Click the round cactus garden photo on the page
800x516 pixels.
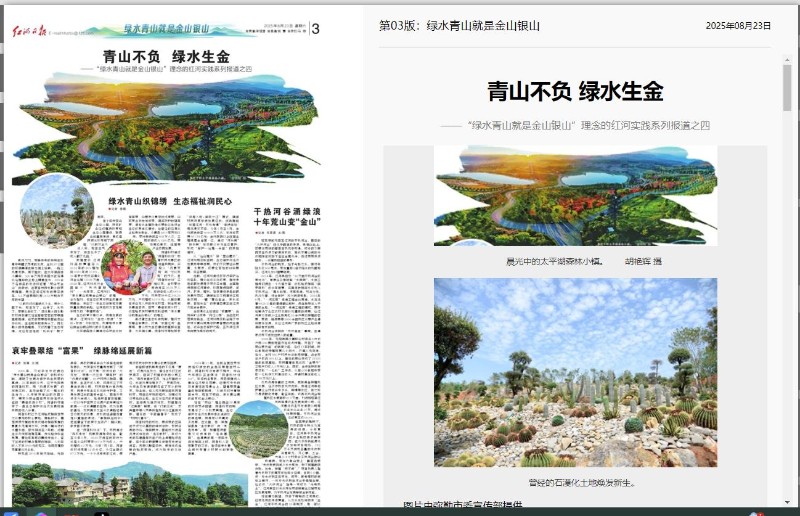pyautogui.click(x=56, y=210)
